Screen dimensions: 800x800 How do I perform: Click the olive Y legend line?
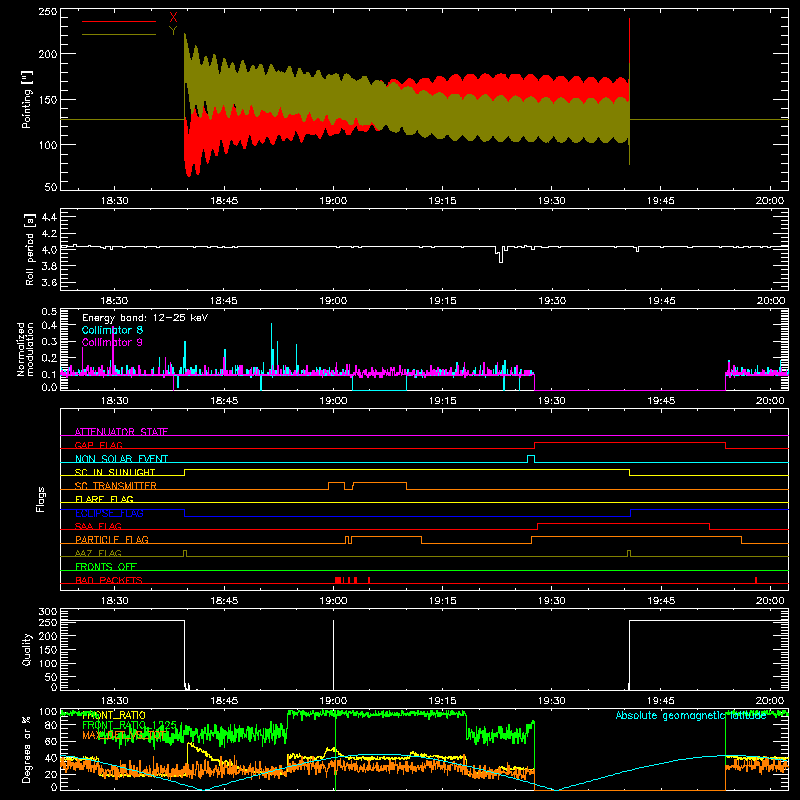click(119, 34)
